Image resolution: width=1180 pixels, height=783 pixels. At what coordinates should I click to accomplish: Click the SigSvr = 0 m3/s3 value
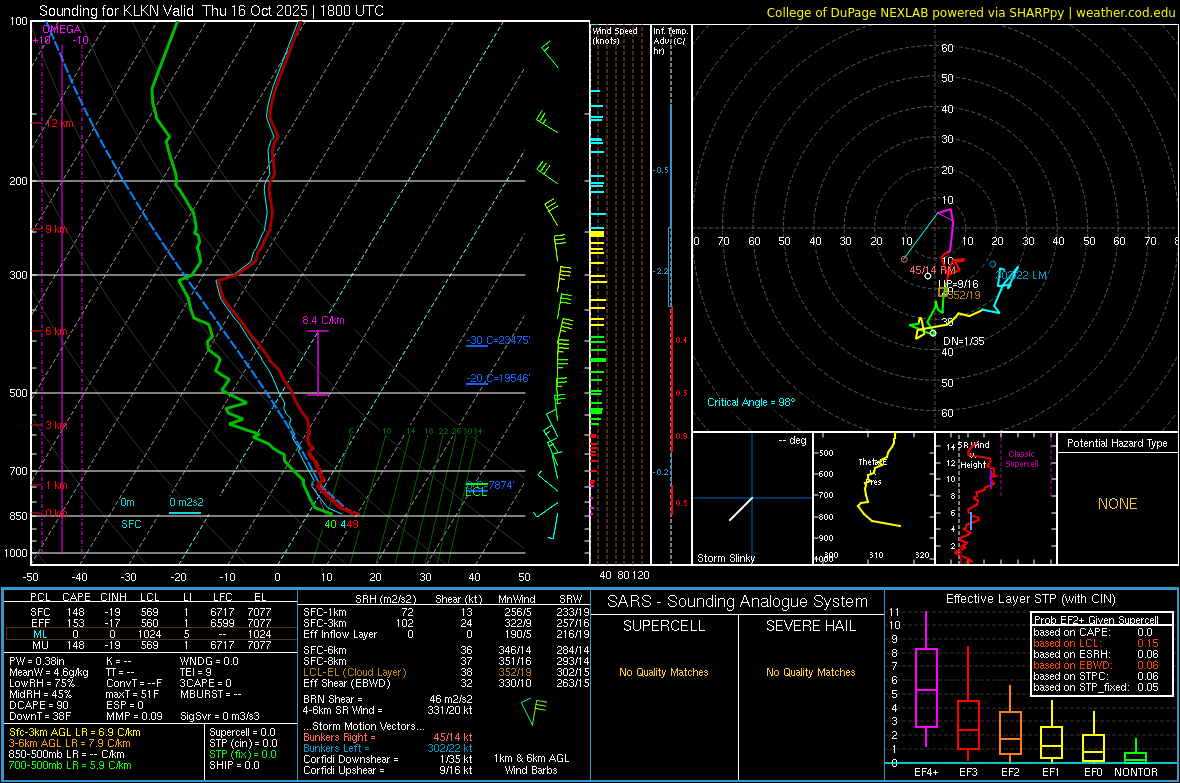click(x=220, y=716)
